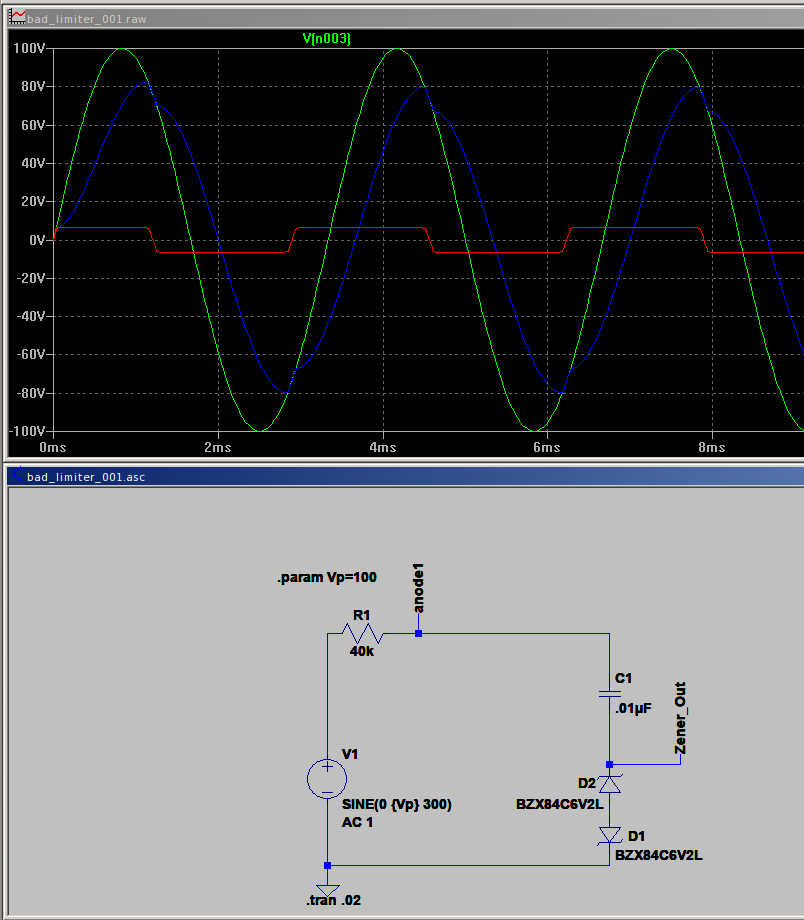Click the schematic window icon beside bad_limiter_001.asc

click(17, 475)
